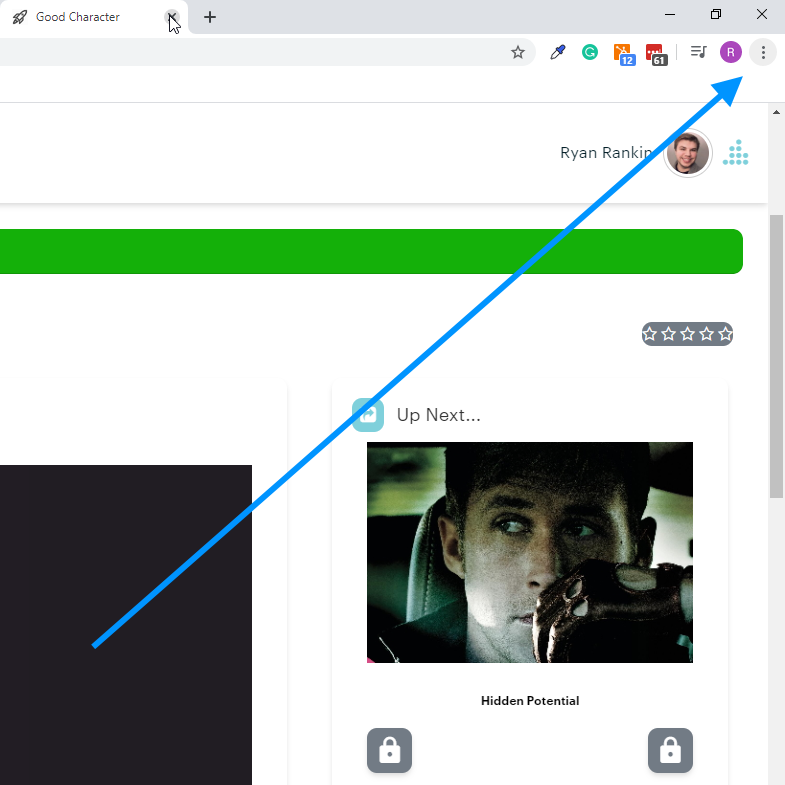Open the purple R Chrome profile menu
The width and height of the screenshot is (785, 785).
coord(731,52)
